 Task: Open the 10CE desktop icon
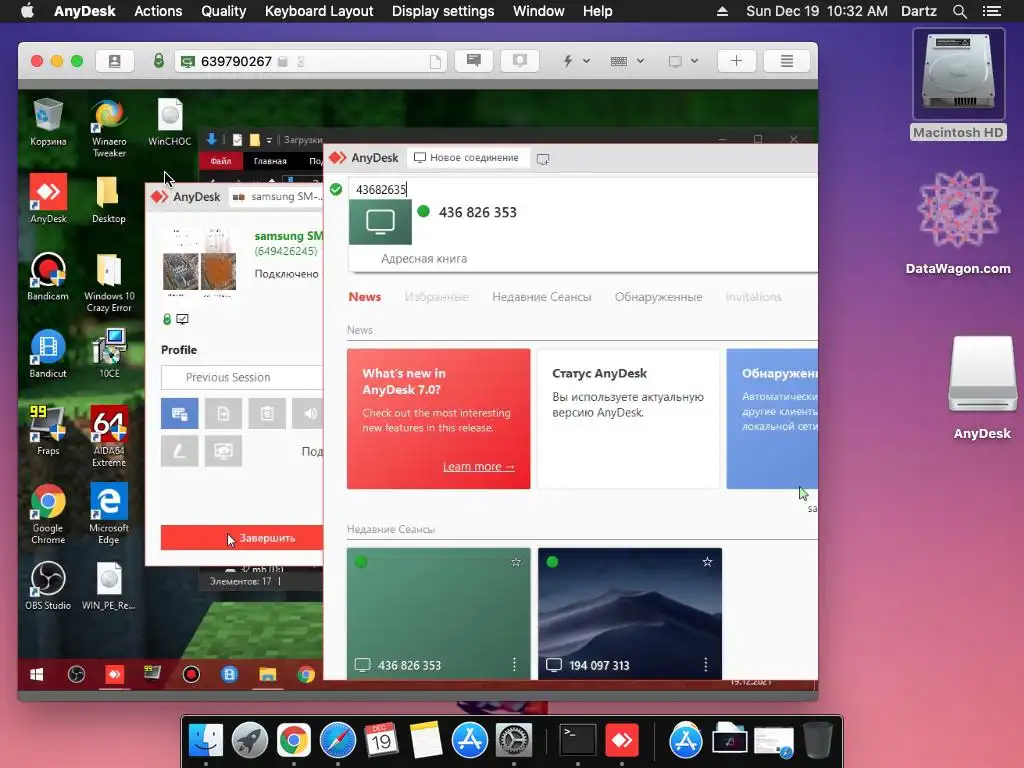point(109,353)
